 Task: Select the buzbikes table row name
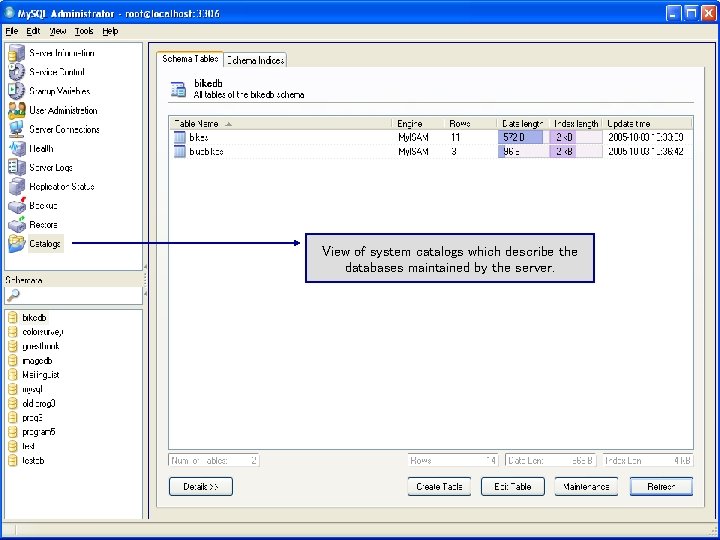point(206,152)
